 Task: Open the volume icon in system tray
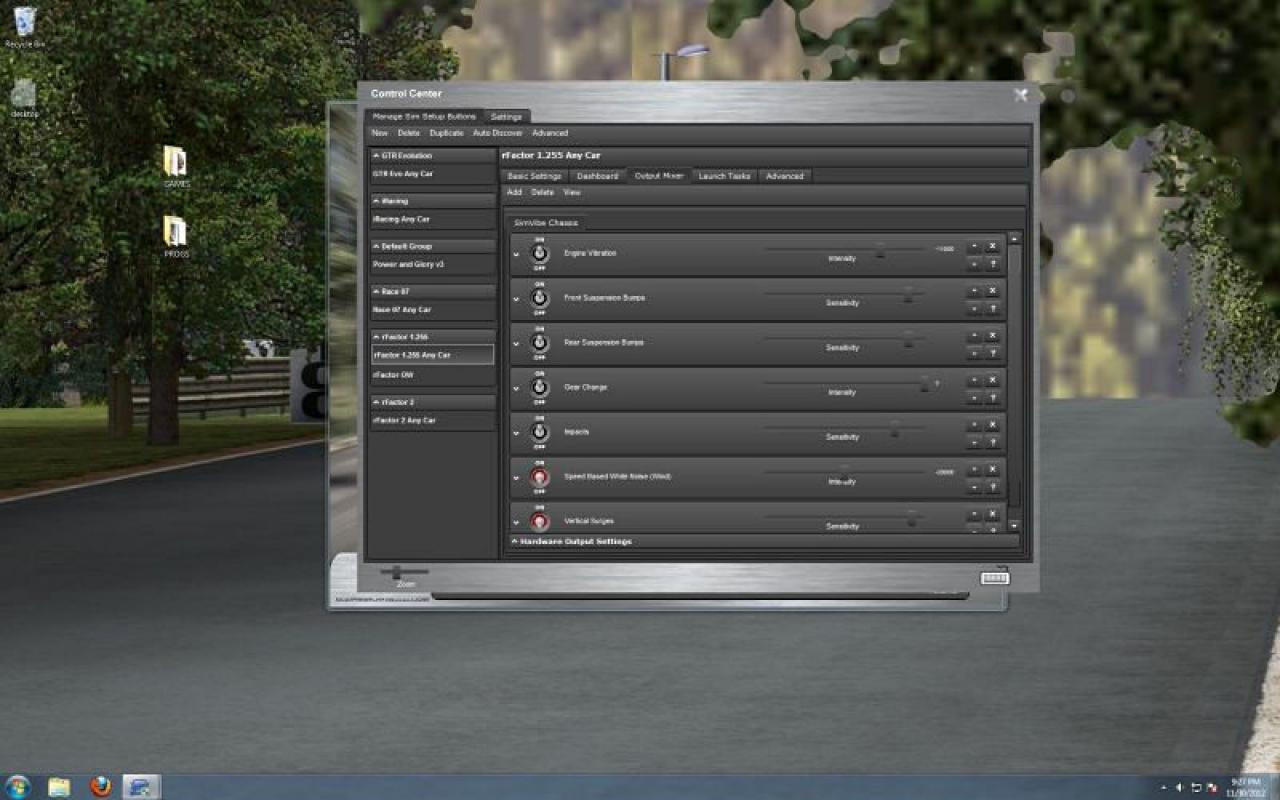point(1179,788)
